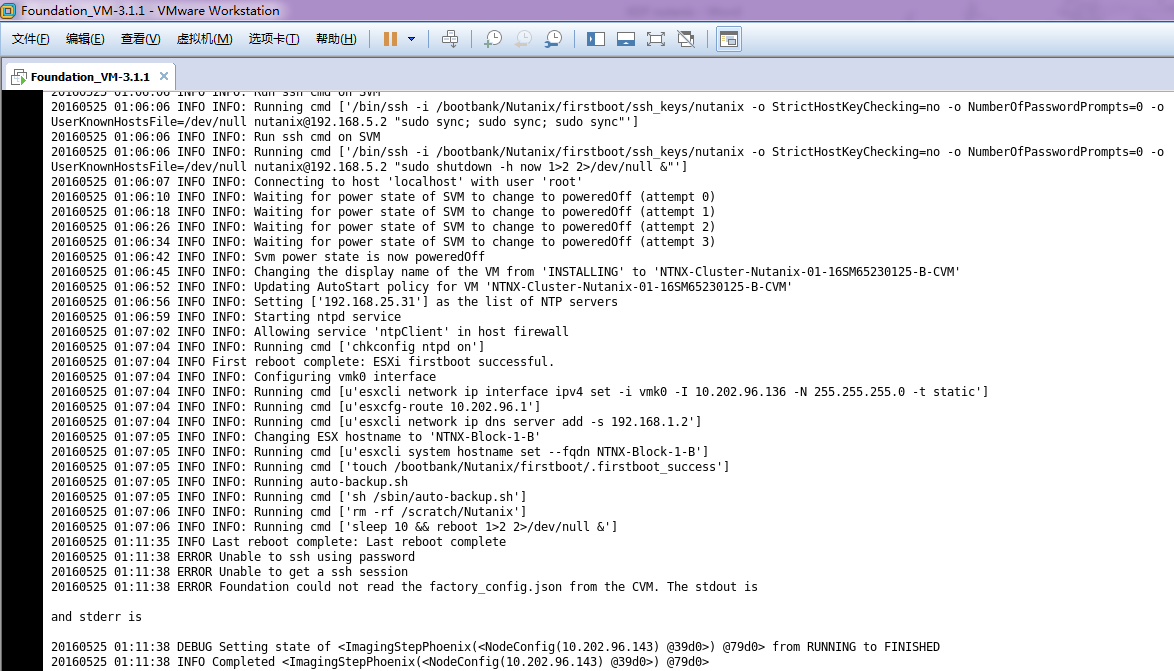Revert to the previous snapshot

point(523,39)
